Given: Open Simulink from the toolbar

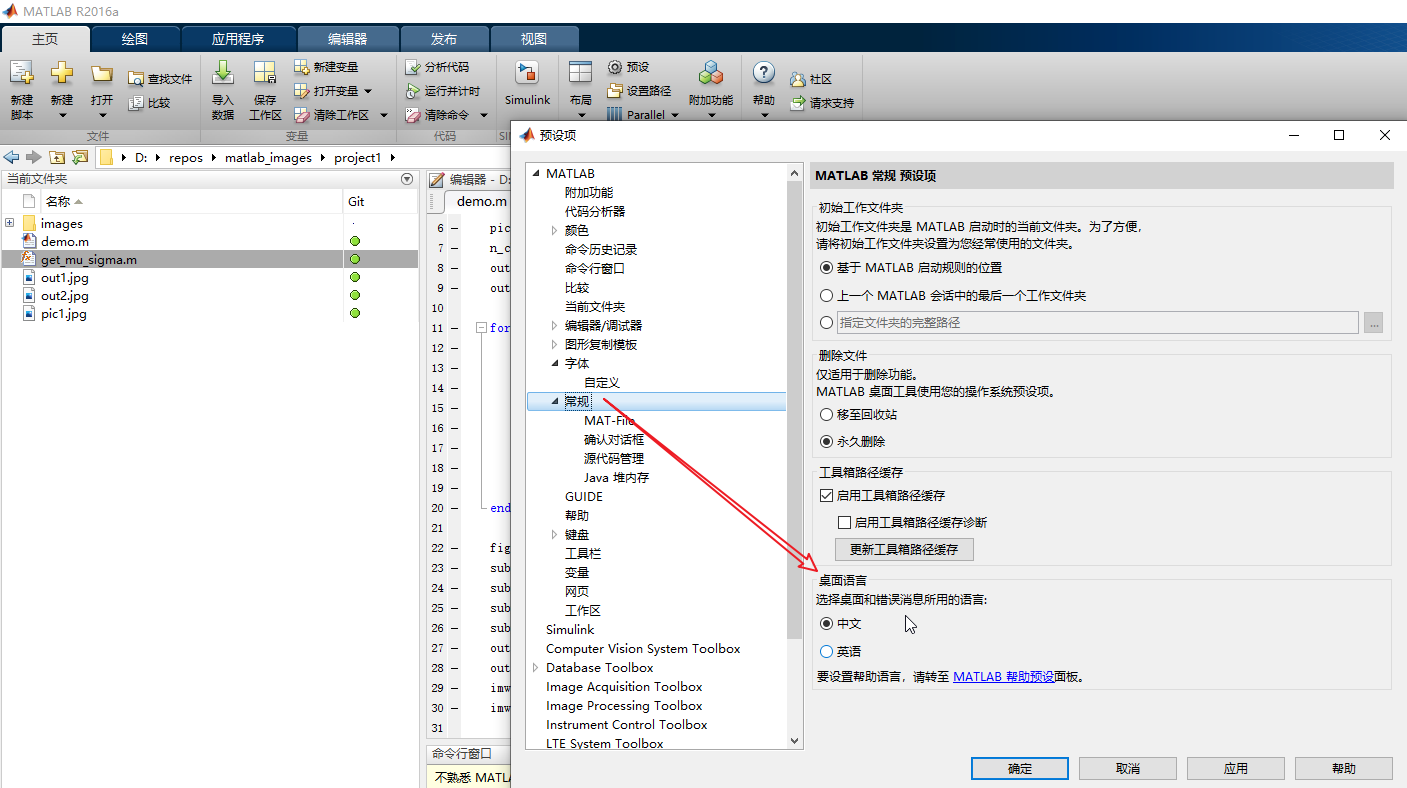Looking at the screenshot, I should point(527,85).
